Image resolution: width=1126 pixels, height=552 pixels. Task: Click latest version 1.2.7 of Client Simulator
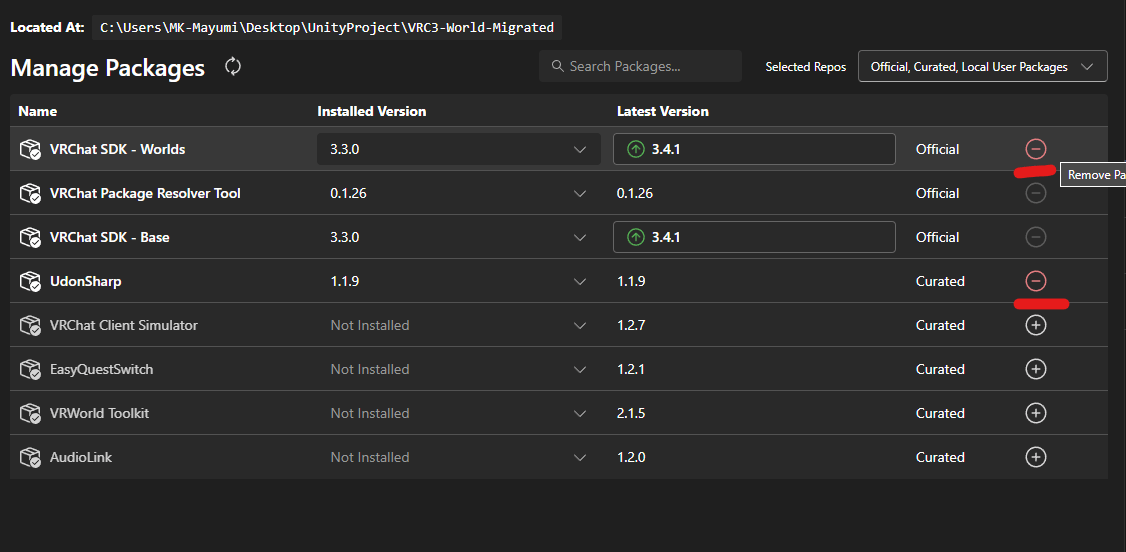pyautogui.click(x=631, y=325)
